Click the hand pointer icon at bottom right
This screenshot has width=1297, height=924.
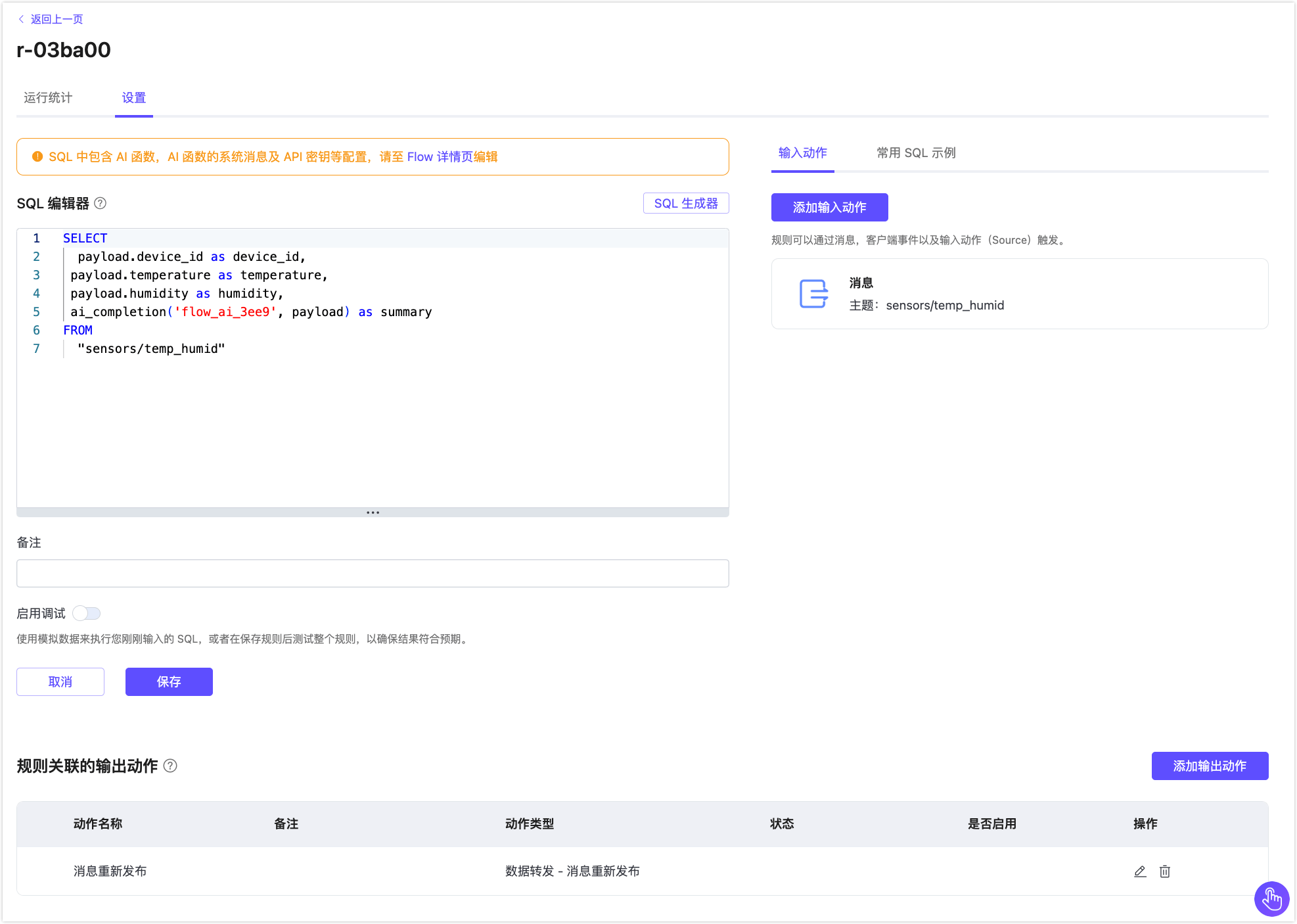click(1271, 899)
